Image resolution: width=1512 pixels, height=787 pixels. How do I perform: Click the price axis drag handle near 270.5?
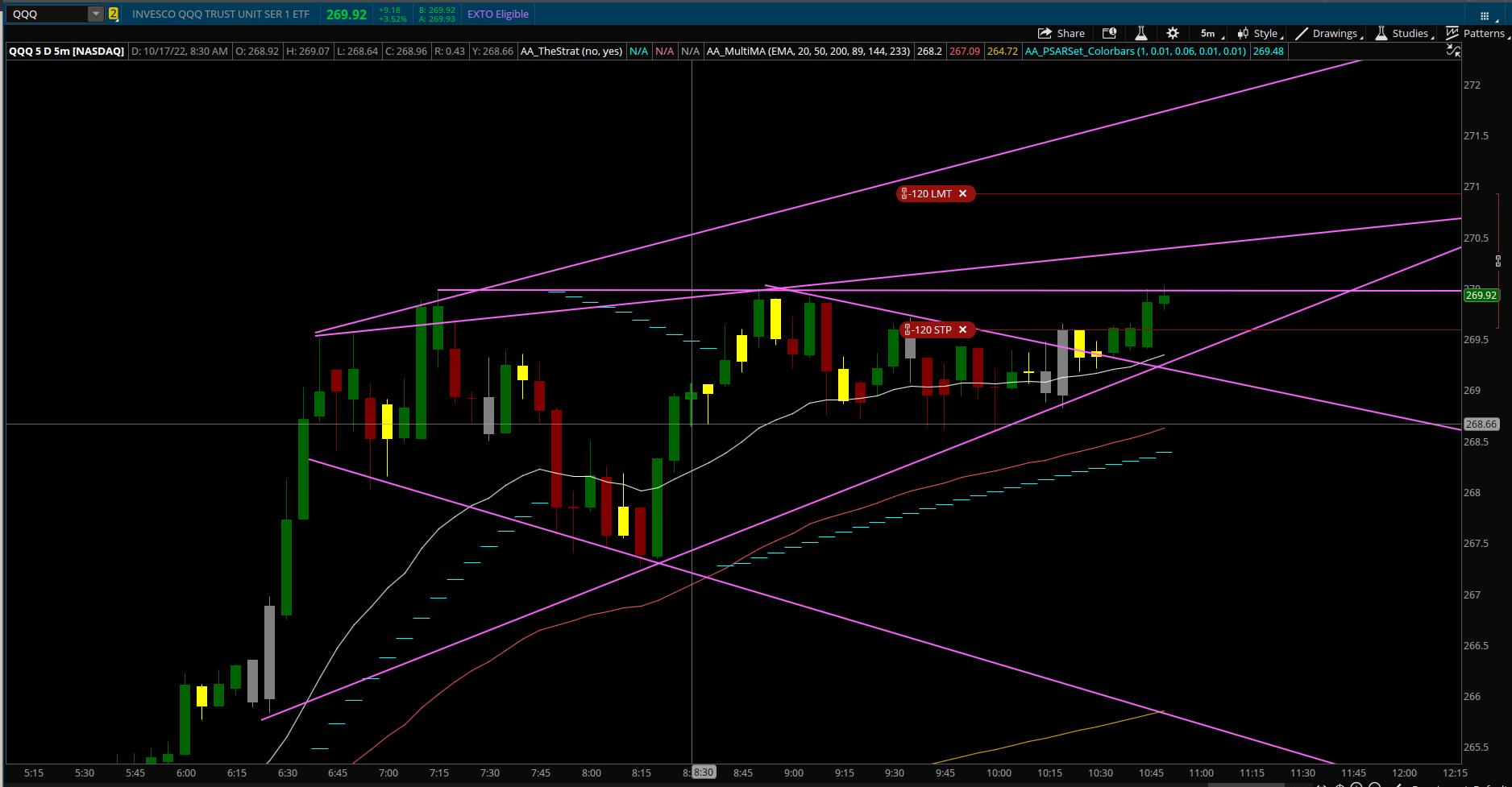click(x=1498, y=261)
